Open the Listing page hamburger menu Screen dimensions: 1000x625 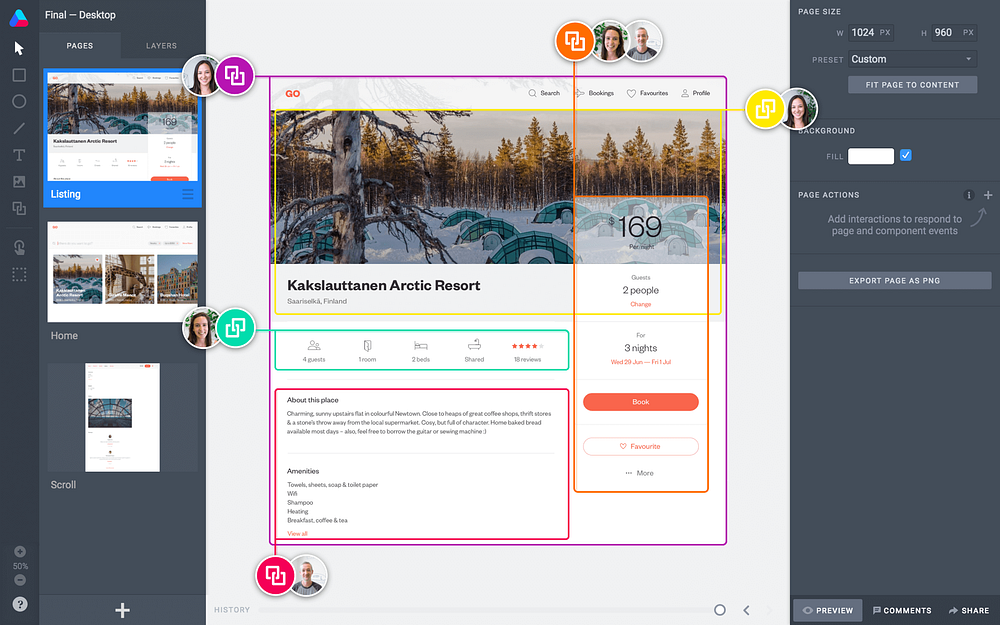(x=188, y=194)
